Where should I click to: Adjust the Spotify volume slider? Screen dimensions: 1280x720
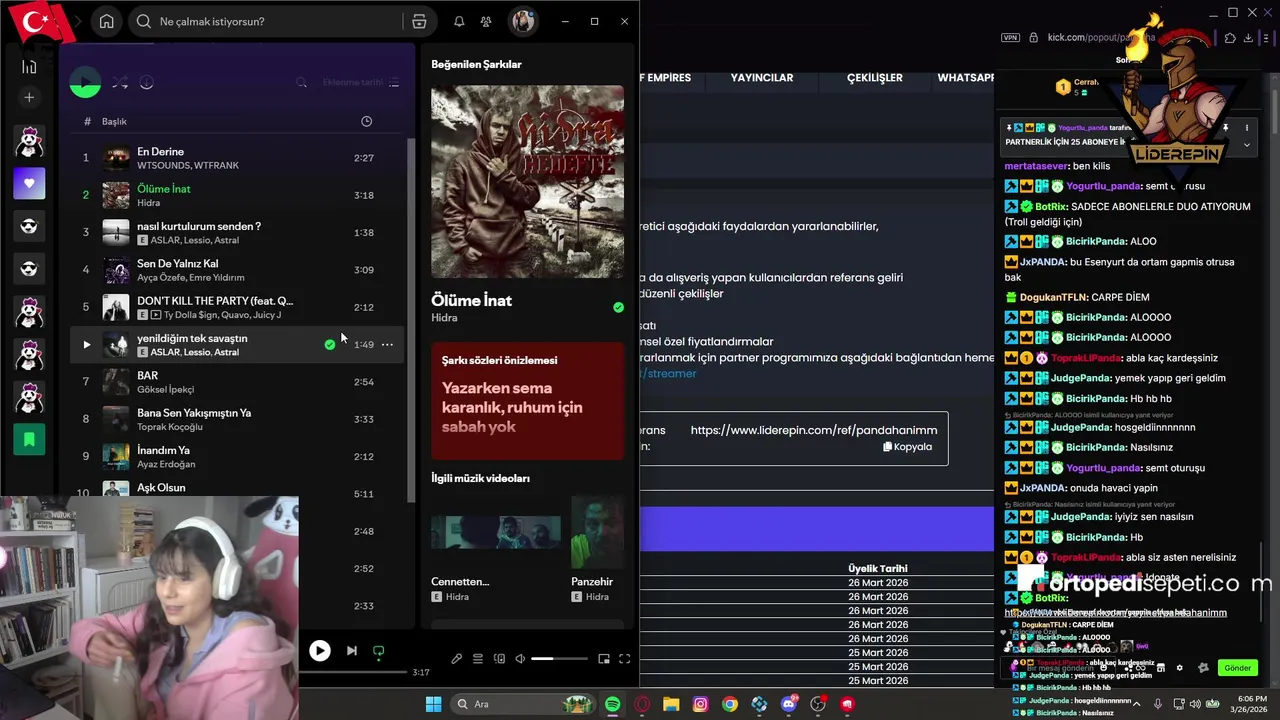point(559,659)
